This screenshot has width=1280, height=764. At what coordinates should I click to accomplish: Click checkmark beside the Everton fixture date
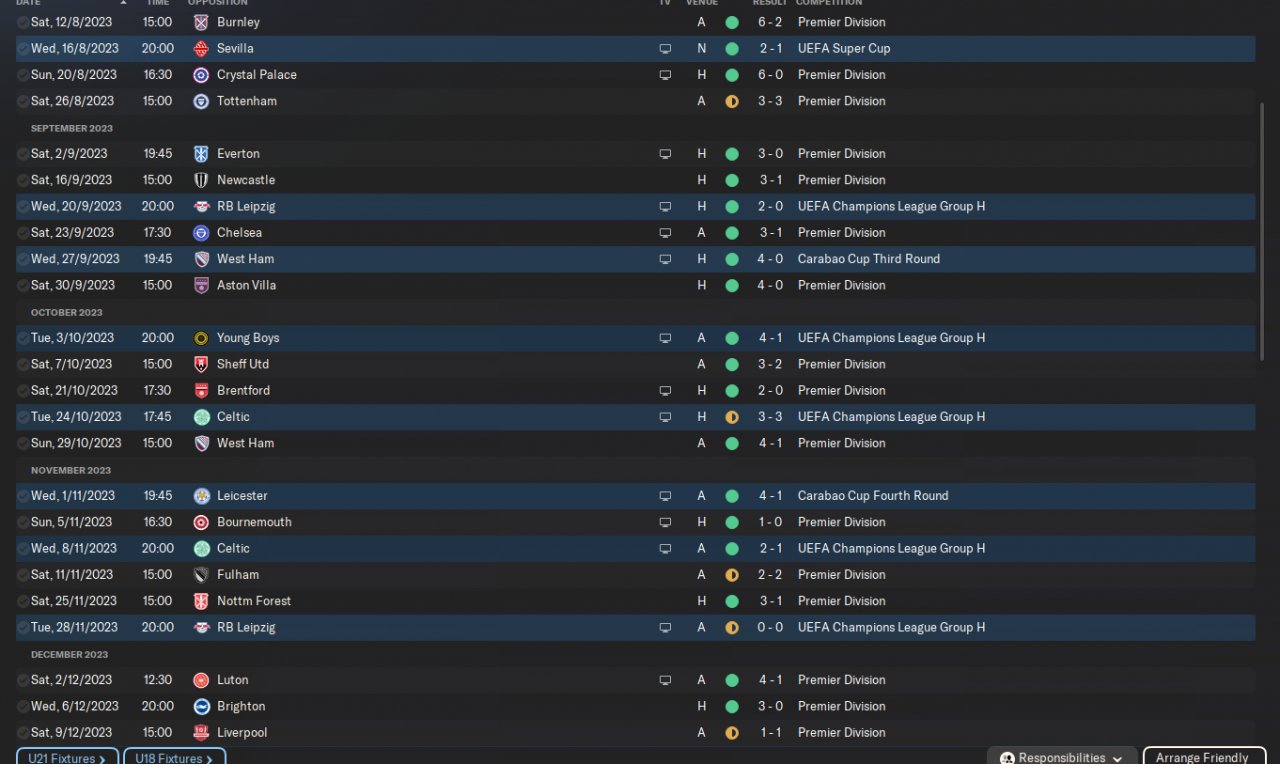[x=23, y=154]
